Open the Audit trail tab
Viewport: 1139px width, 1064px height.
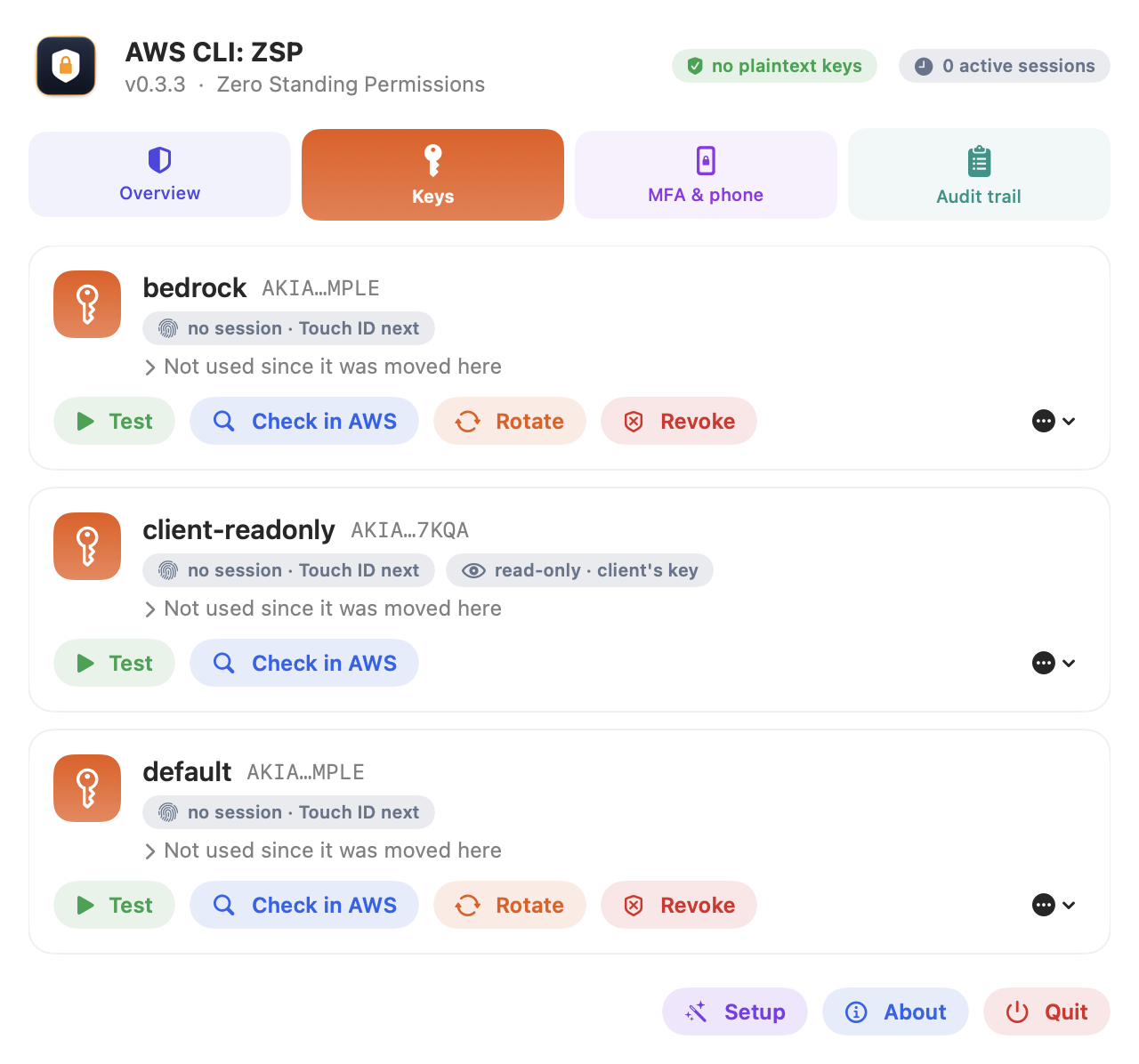click(x=979, y=174)
